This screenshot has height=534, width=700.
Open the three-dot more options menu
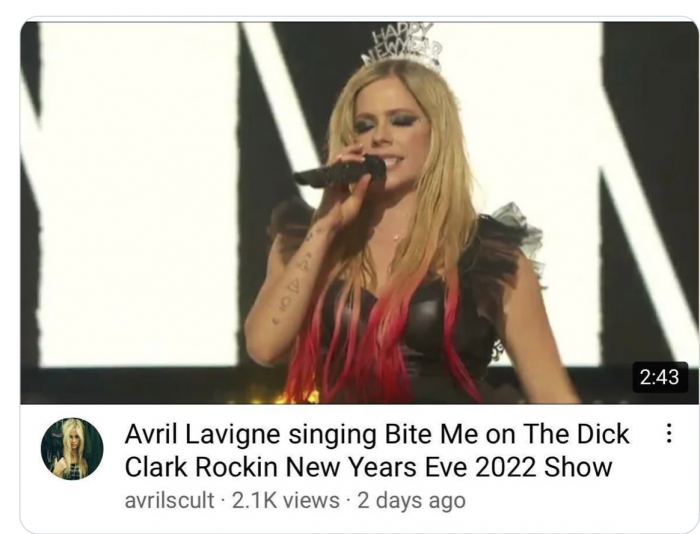click(x=668, y=433)
